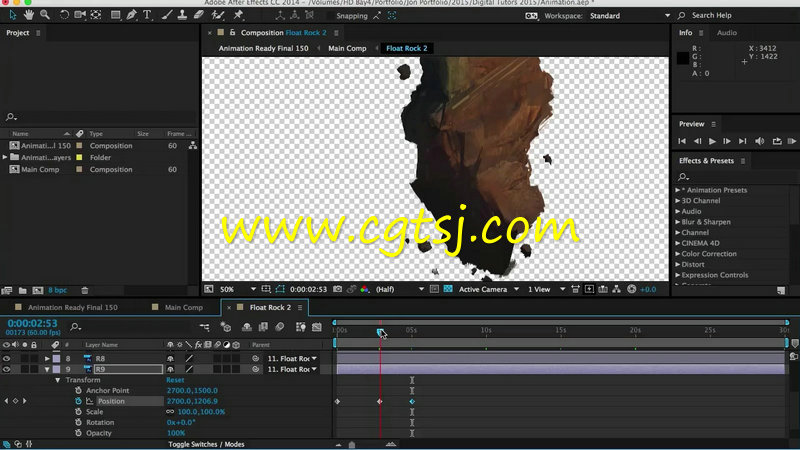Collapse the Transform group
Image resolution: width=800 pixels, height=450 pixels.
click(x=58, y=380)
